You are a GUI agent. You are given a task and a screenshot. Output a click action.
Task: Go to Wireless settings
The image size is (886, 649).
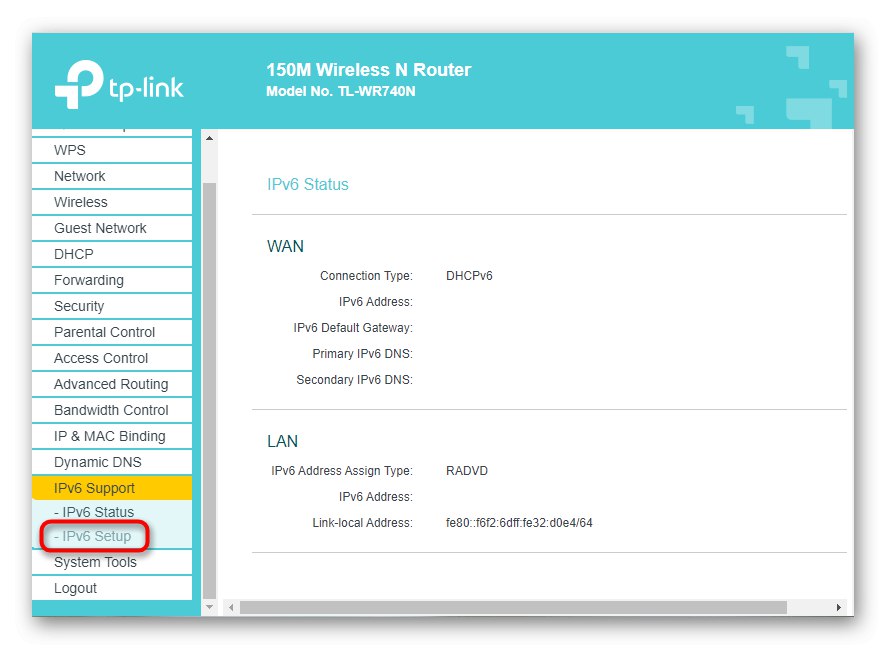(112, 202)
